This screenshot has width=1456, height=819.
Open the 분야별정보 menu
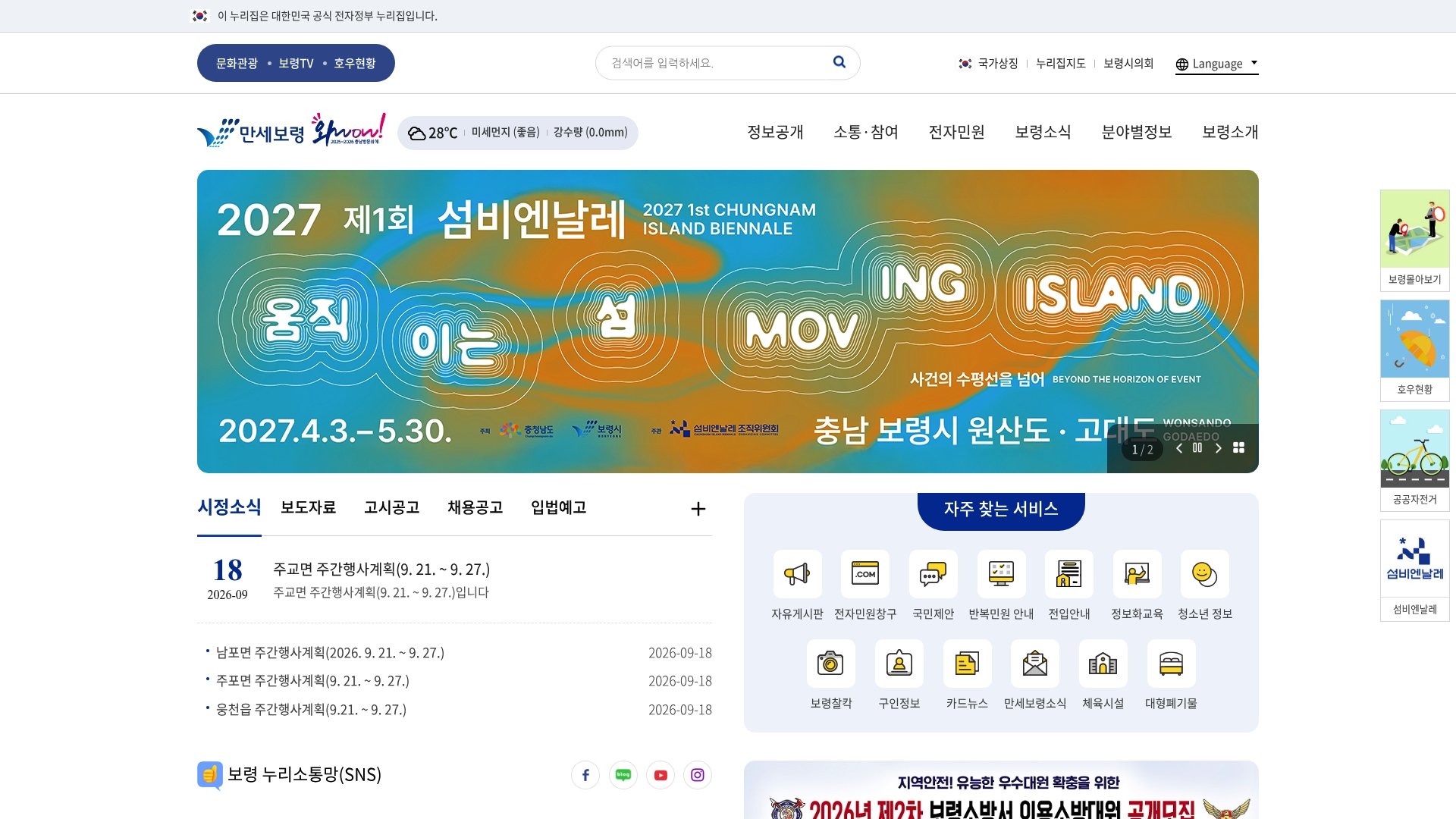1137,132
